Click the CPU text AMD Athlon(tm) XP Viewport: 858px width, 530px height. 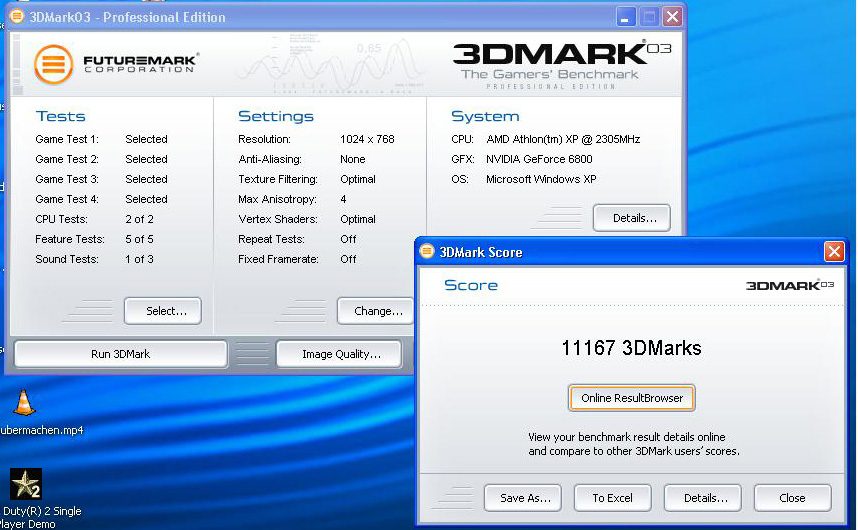pos(563,139)
